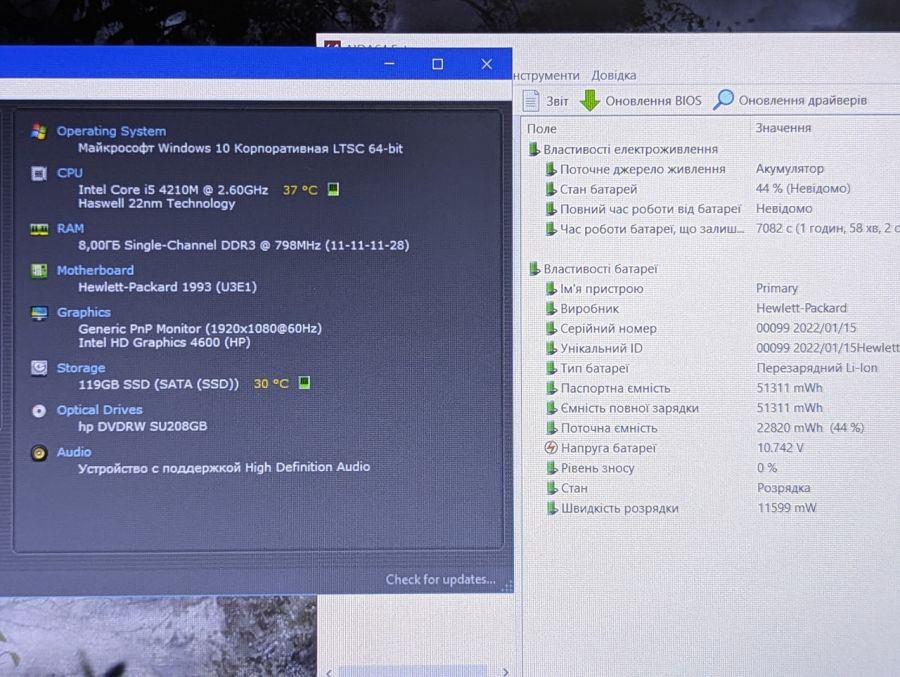Click the Optical Drives disc icon
The height and width of the screenshot is (677, 900).
[39, 411]
